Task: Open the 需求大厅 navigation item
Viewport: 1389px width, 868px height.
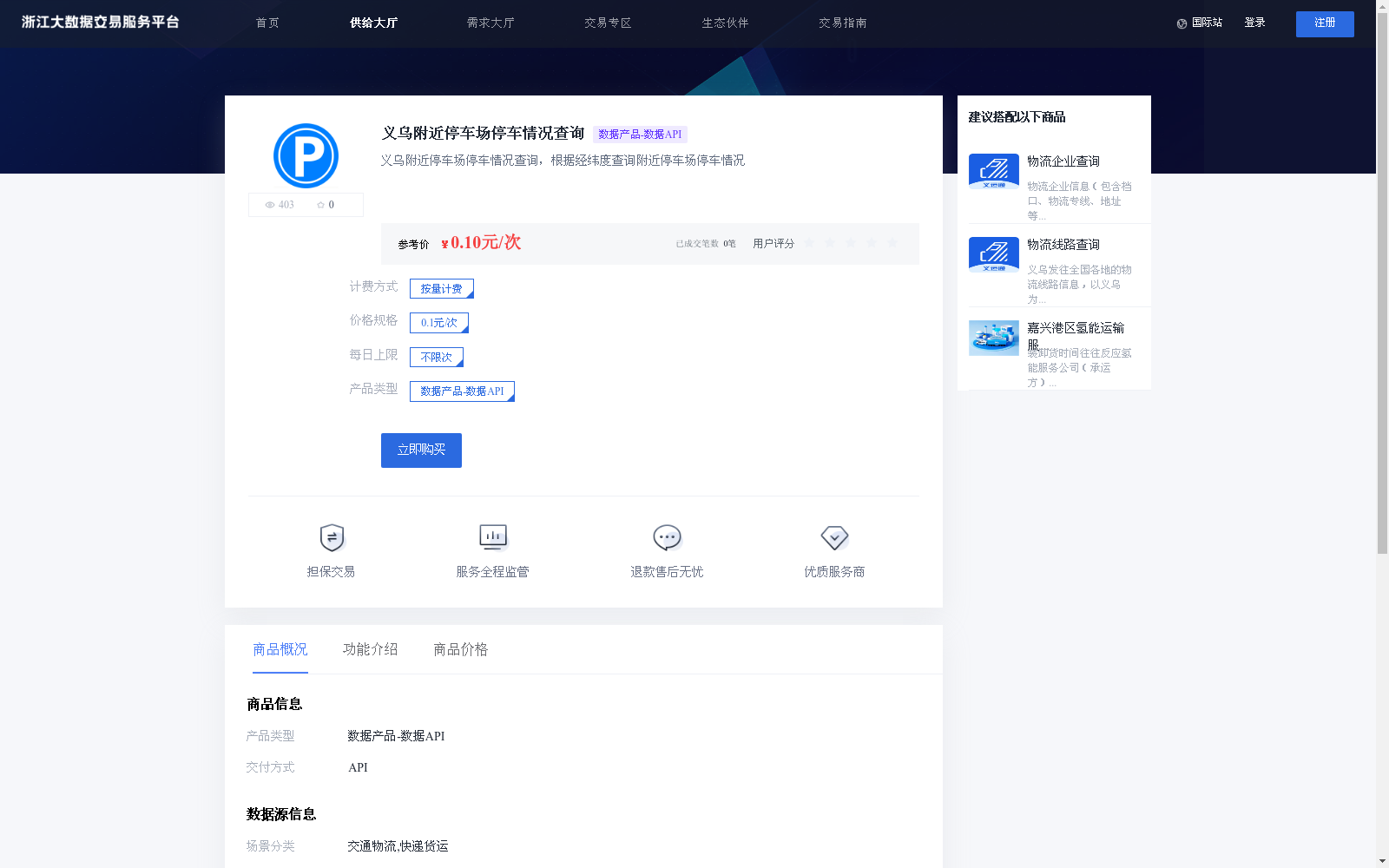Action: (x=490, y=23)
